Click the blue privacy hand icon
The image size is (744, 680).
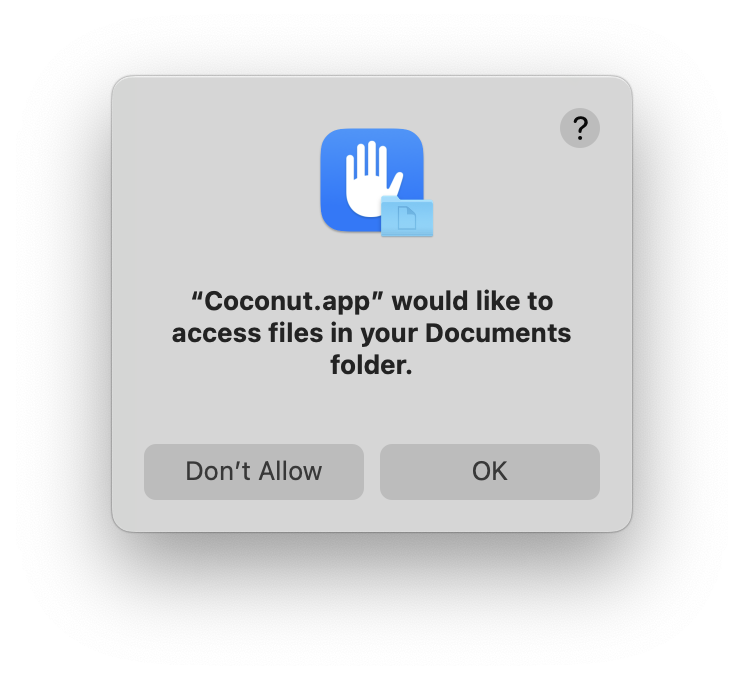[372, 180]
